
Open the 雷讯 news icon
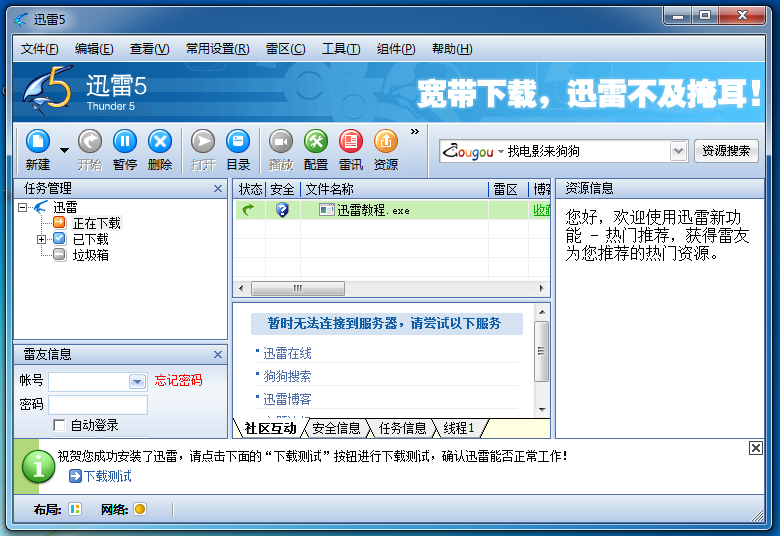[x=351, y=142]
